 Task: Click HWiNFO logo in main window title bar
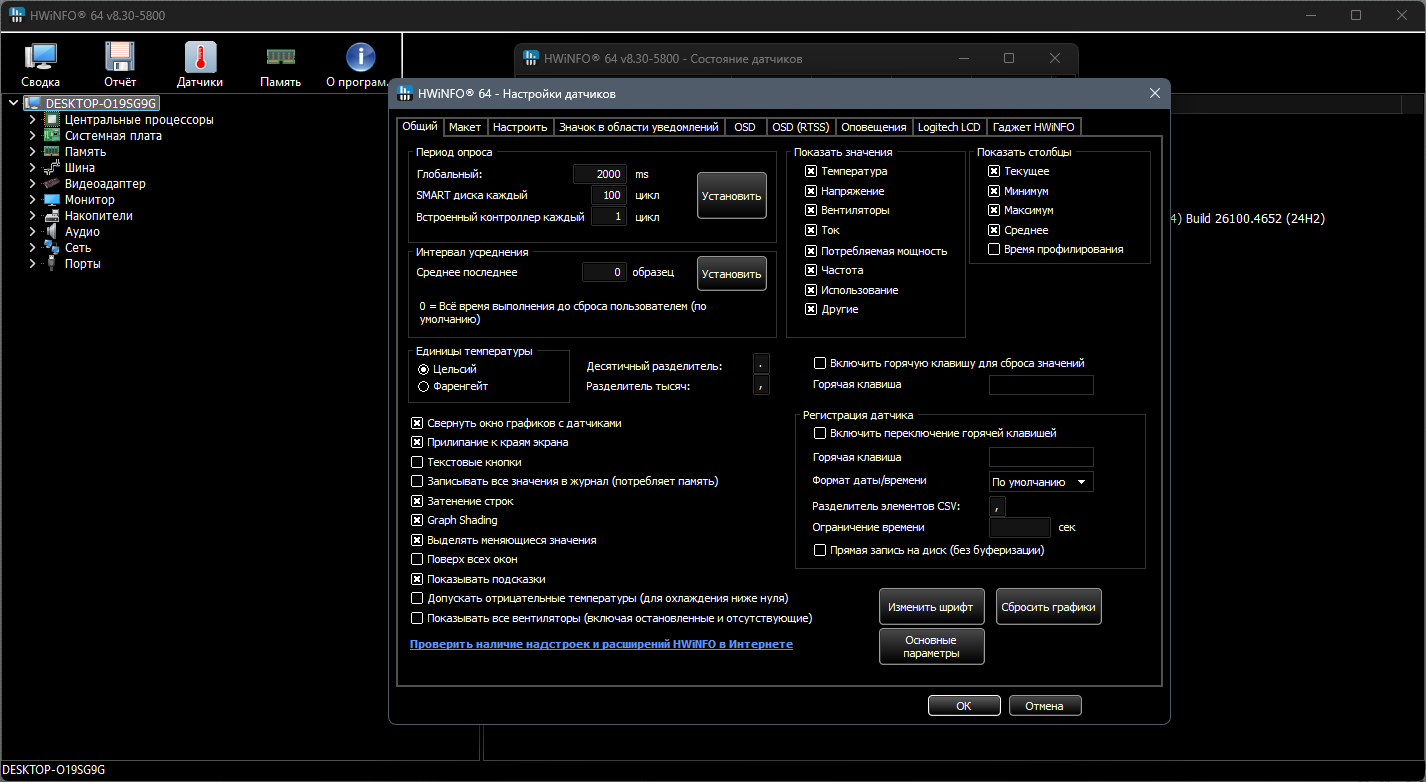point(17,15)
